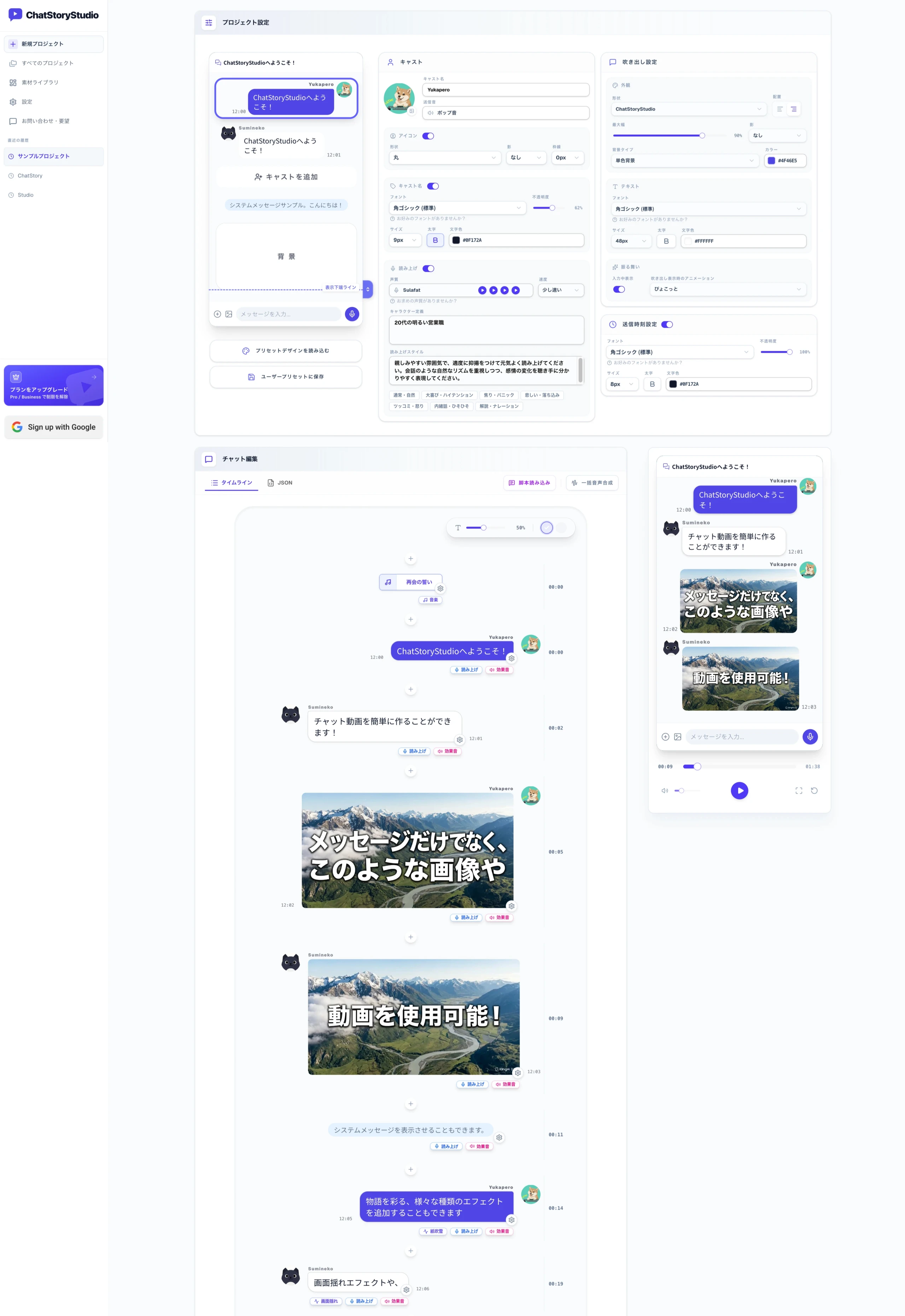Viewport: 905px width, 1316px height.
Task: Toggle bold B for the cast name font
Action: (436, 240)
